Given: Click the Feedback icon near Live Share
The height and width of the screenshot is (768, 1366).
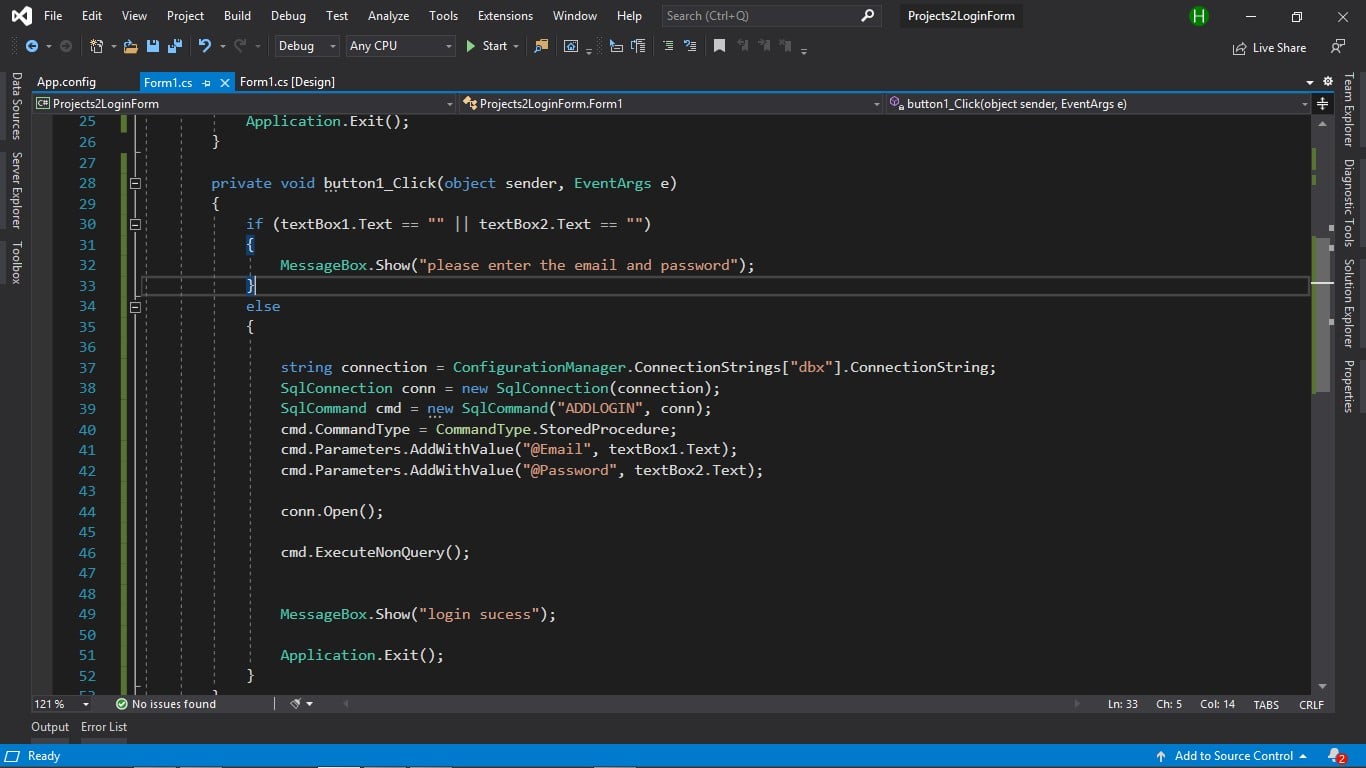Looking at the screenshot, I should 1338,46.
